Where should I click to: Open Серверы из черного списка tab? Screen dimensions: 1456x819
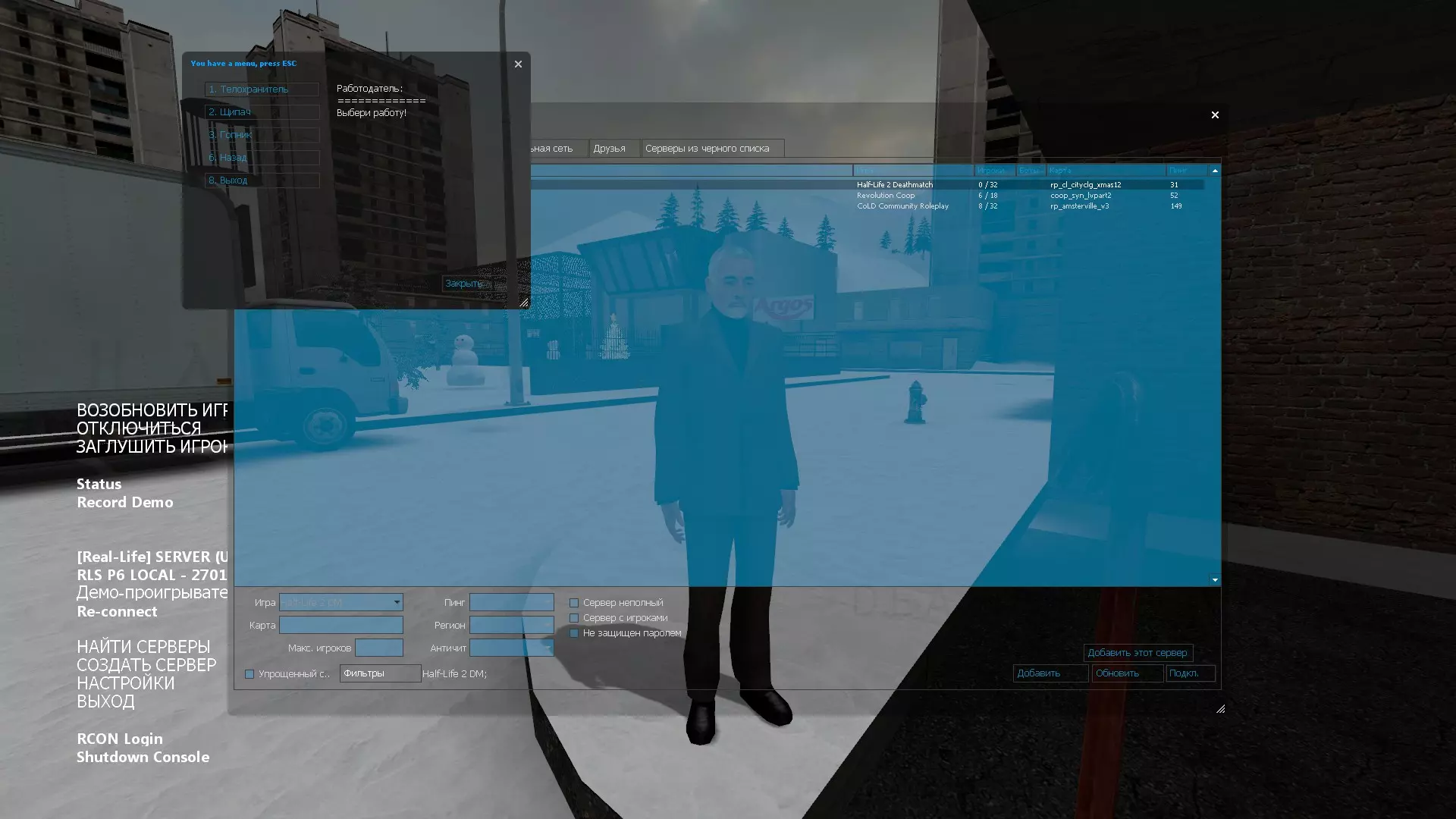pyautogui.click(x=707, y=149)
